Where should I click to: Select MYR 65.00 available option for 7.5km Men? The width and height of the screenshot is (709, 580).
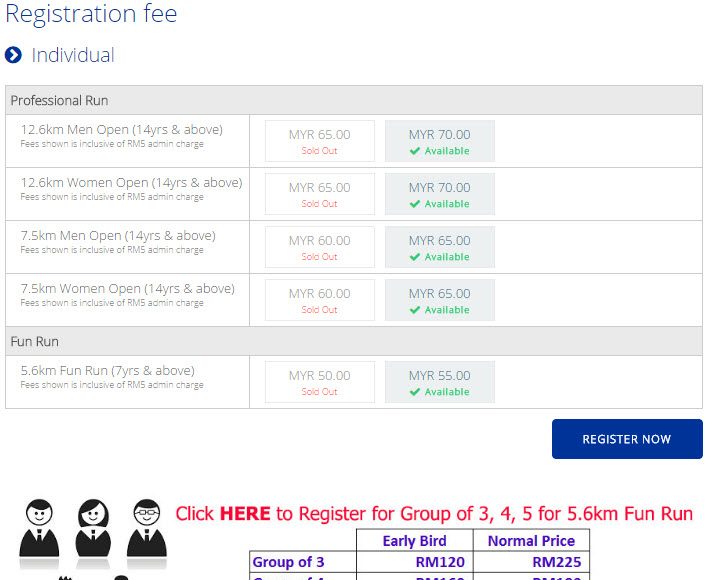click(x=440, y=247)
